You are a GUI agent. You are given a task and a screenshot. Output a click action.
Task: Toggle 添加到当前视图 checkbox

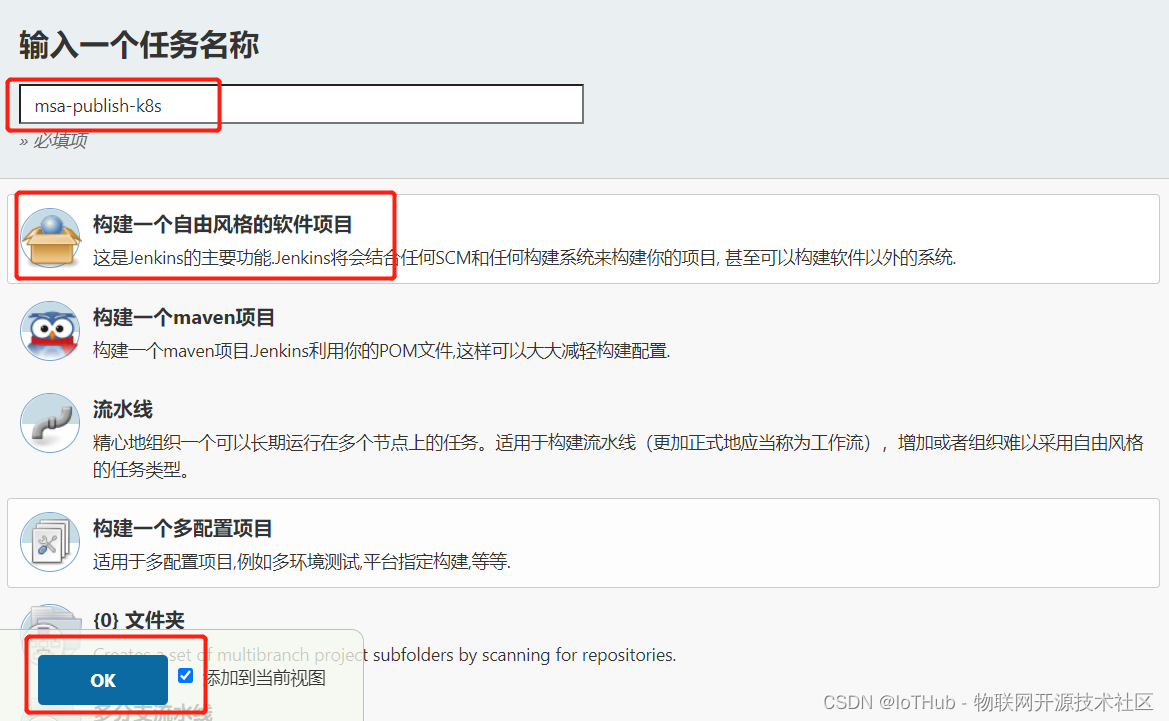(x=186, y=676)
